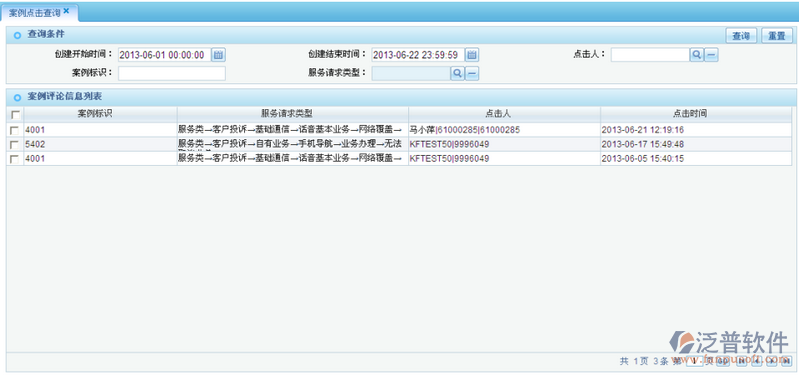The height and width of the screenshot is (375, 799).
Task: Clear 服务请求类型 with minus icon
Action: 472,73
